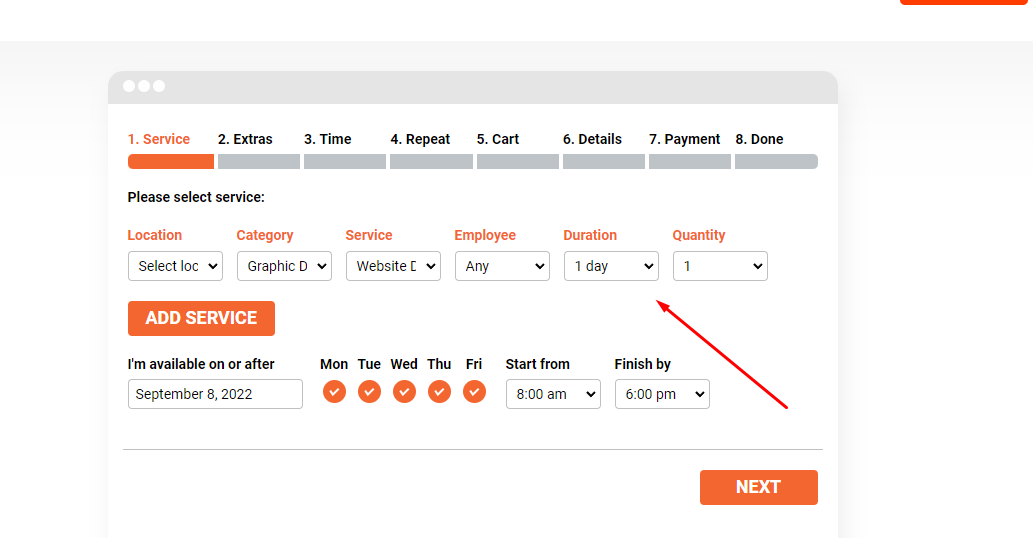Click the ADD SERVICE button

201,318
